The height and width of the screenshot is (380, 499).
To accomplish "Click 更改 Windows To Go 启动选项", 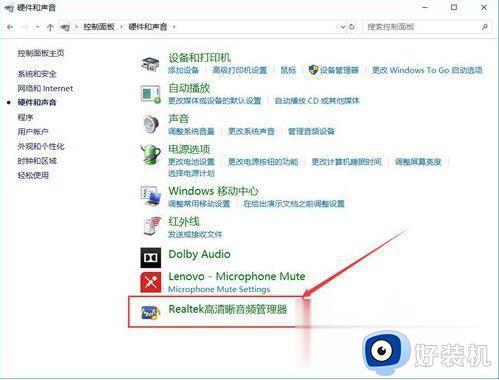I will [x=427, y=70].
